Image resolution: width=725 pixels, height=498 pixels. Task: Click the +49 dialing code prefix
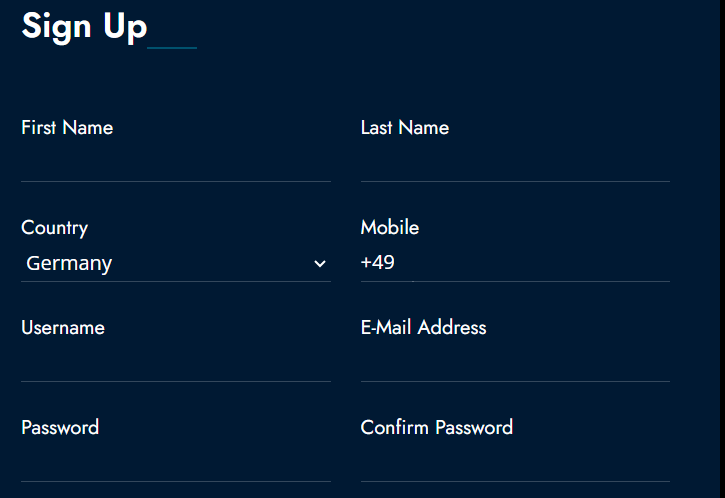377,262
